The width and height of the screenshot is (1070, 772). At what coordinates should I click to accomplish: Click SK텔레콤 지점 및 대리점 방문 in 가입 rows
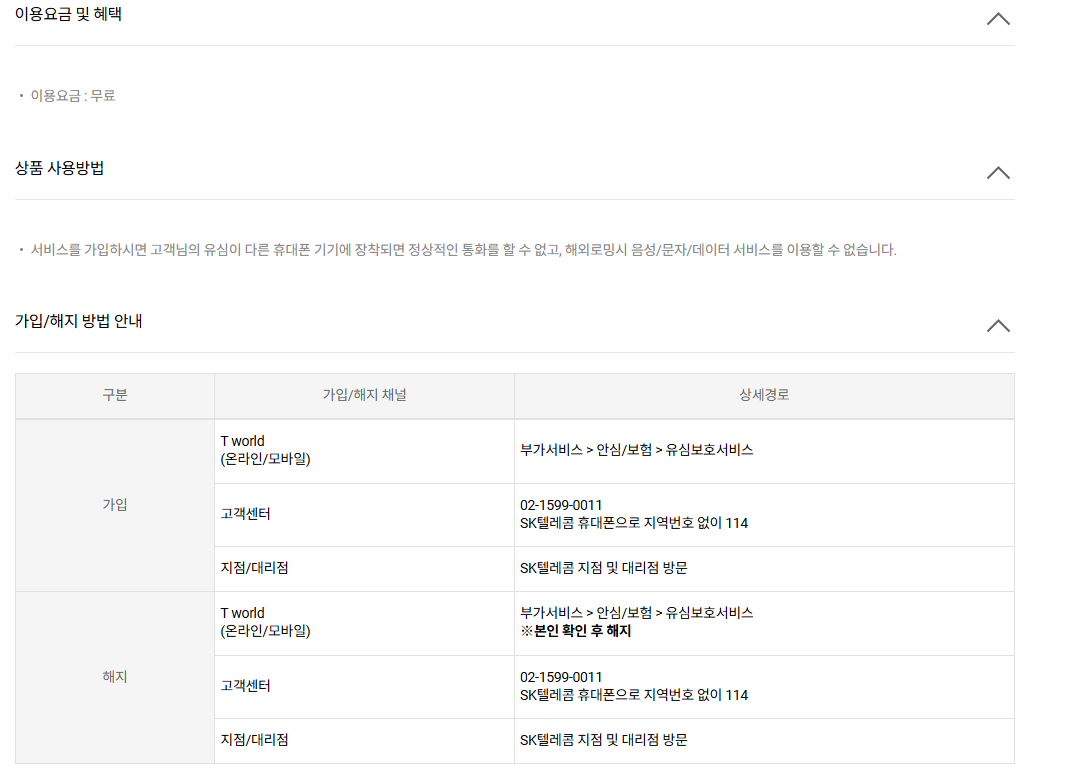point(604,568)
